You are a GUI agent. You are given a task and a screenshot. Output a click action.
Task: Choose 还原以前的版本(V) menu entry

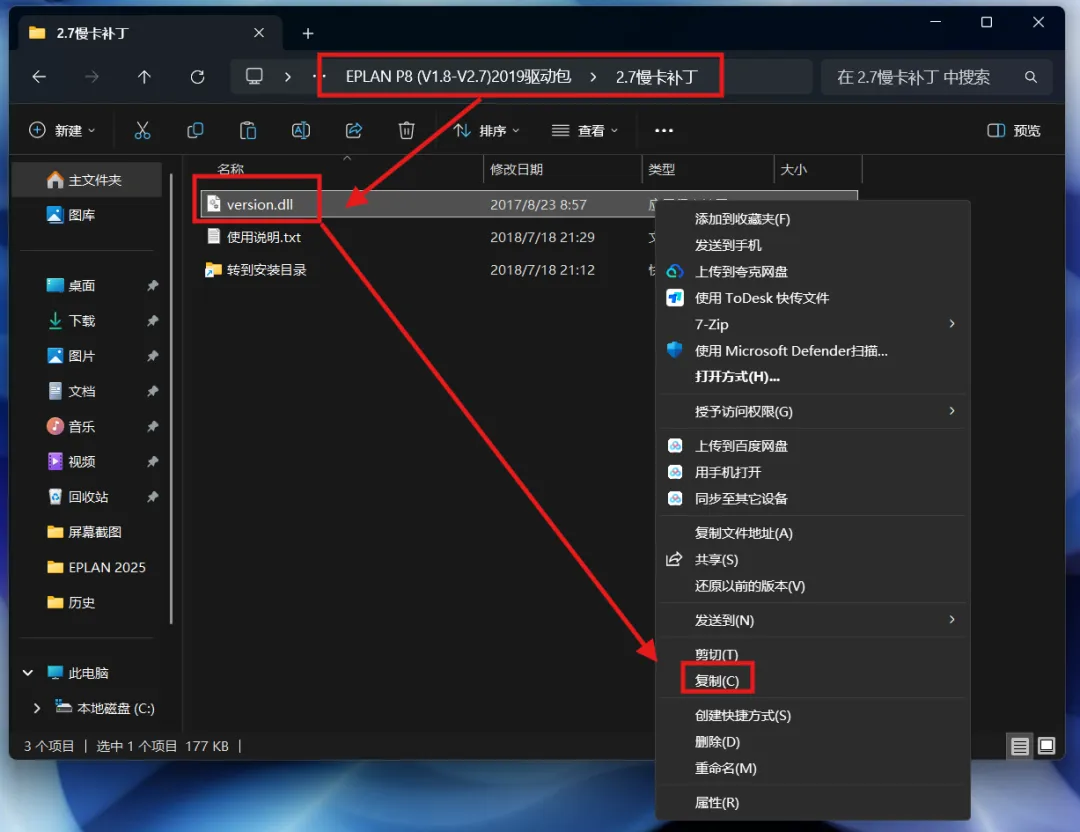750,586
